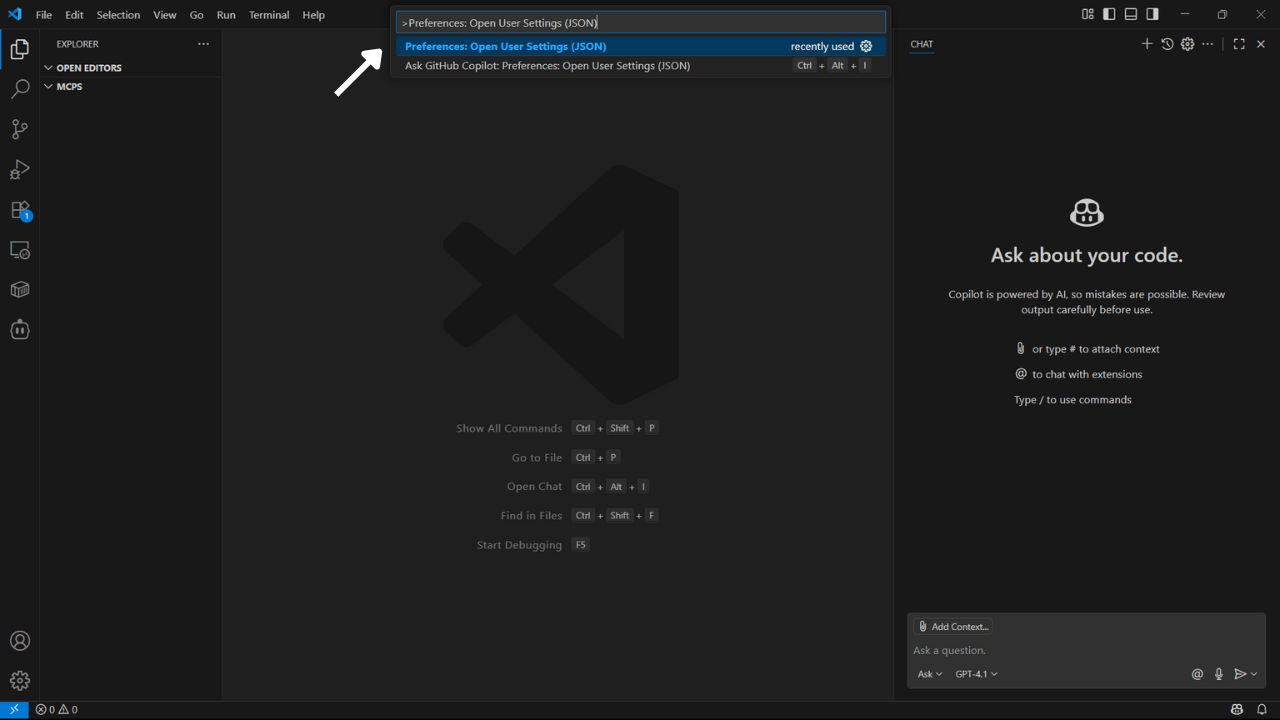Click the @ mention icon in chat input
Viewport: 1280px width, 720px height.
1197,674
